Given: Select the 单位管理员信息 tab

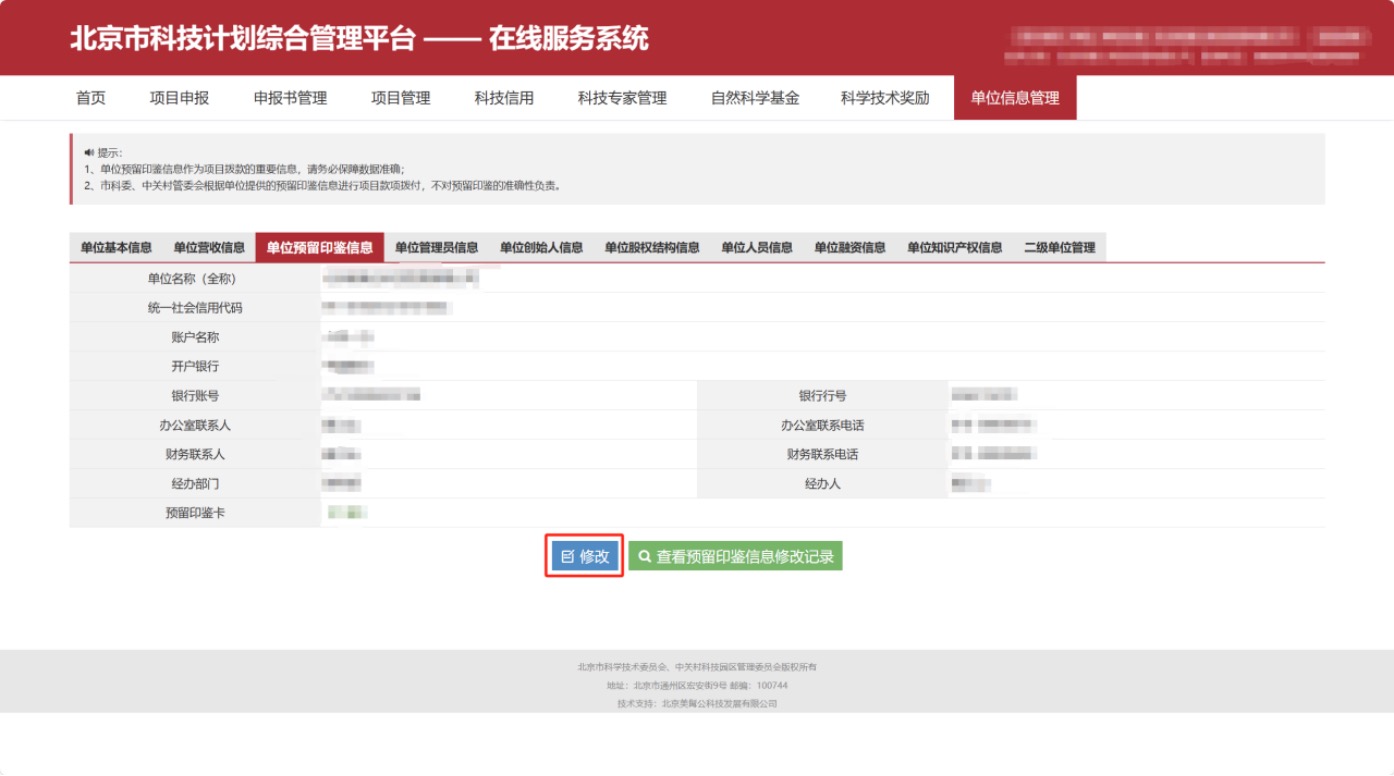Looking at the screenshot, I should click(436, 248).
